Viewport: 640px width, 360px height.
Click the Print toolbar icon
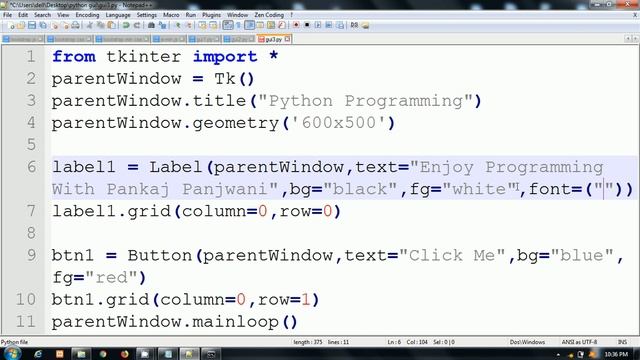tap(76, 25)
